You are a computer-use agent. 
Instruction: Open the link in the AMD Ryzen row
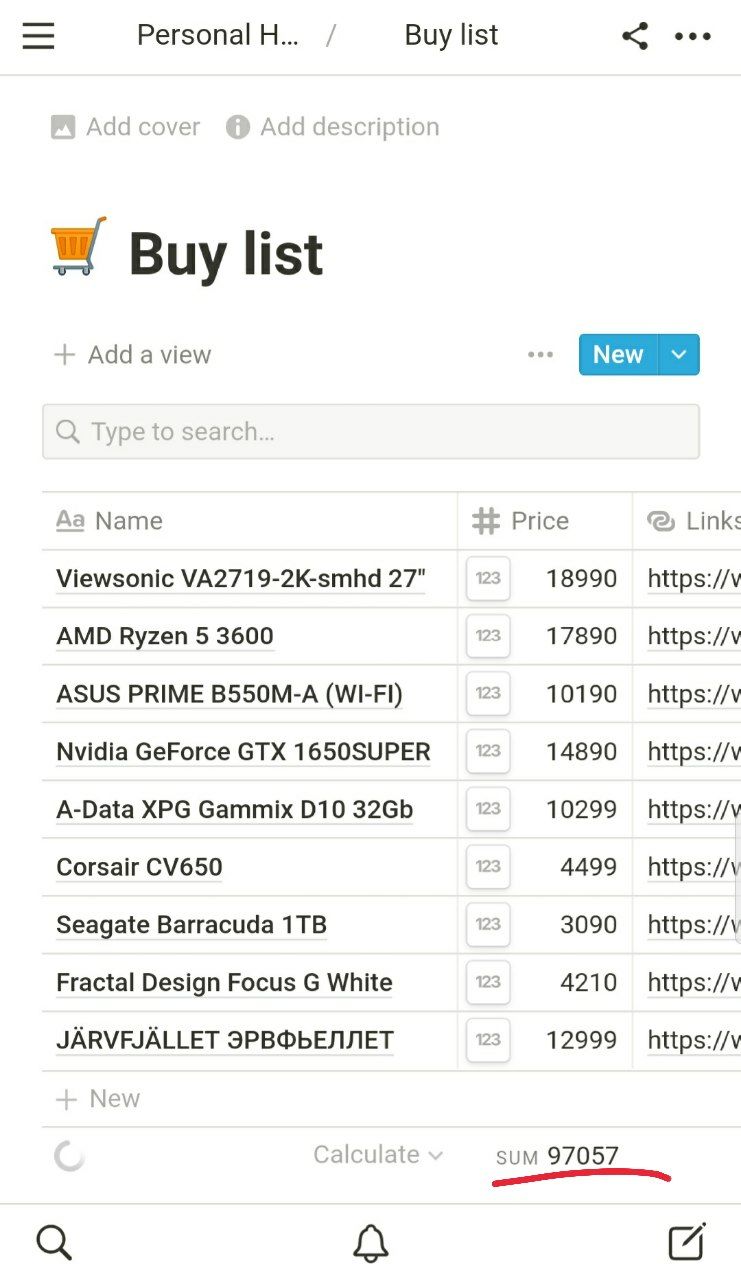pos(694,636)
